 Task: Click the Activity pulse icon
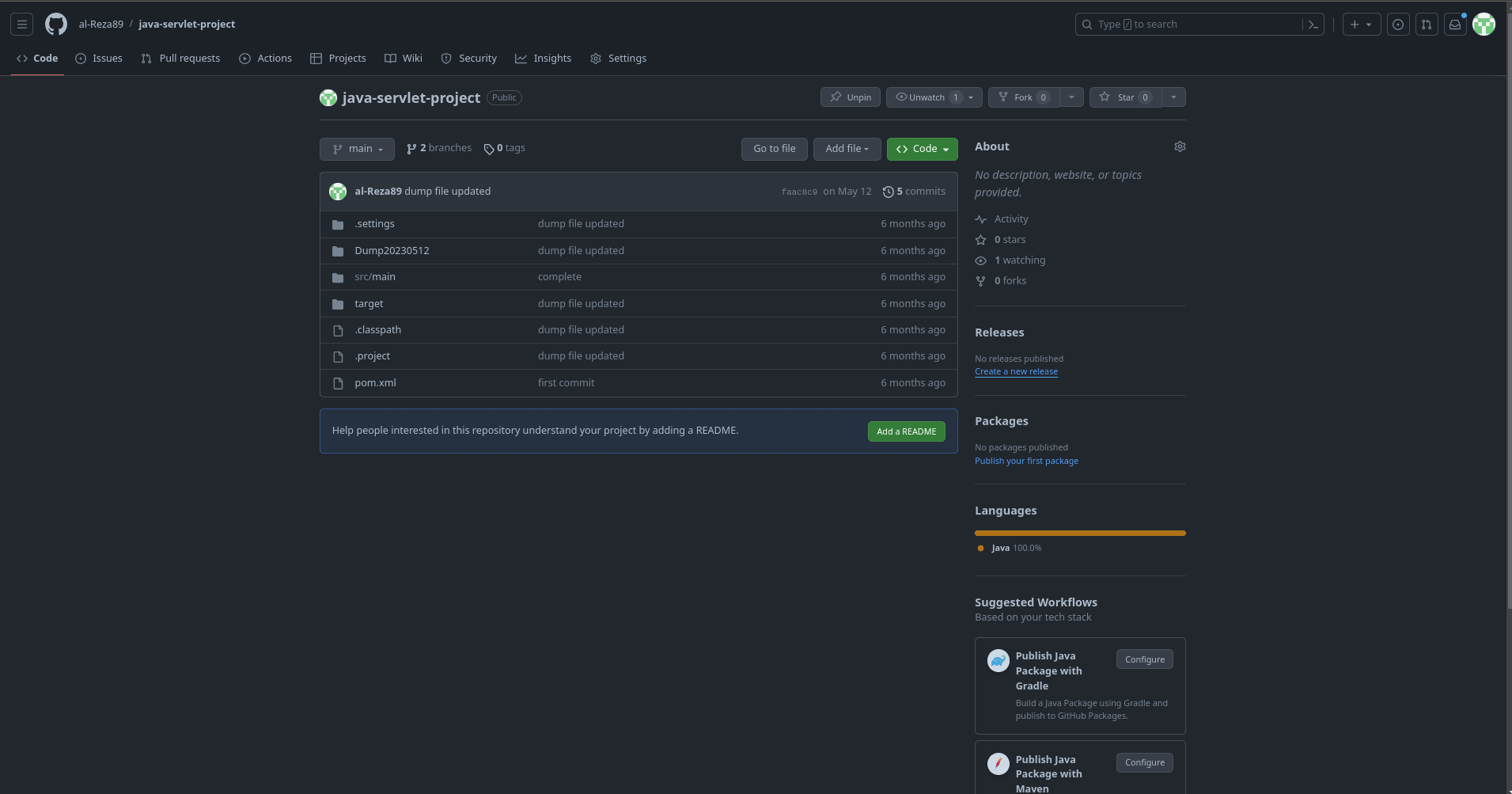(x=981, y=219)
